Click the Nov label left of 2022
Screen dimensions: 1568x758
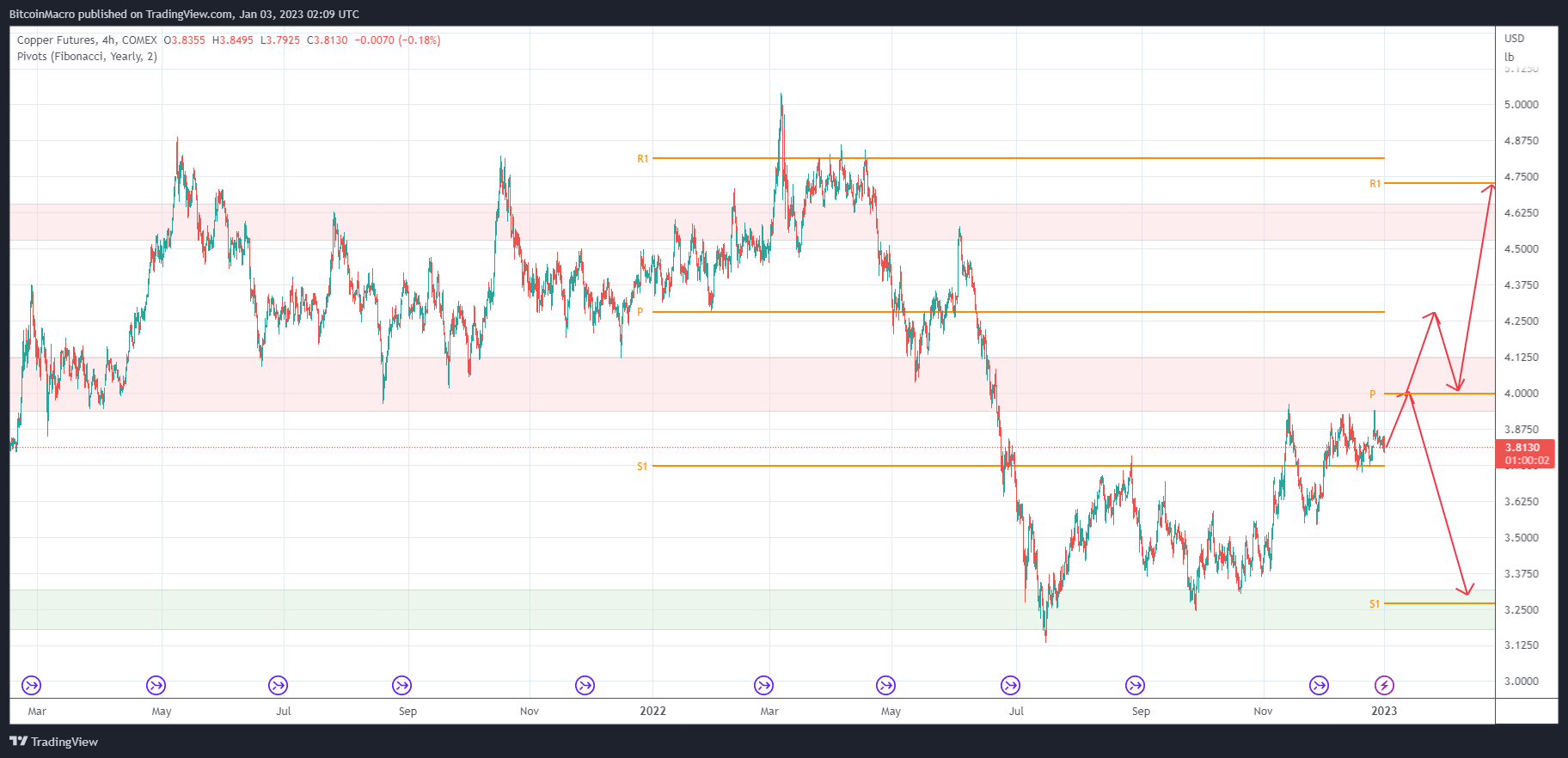pyautogui.click(x=530, y=712)
